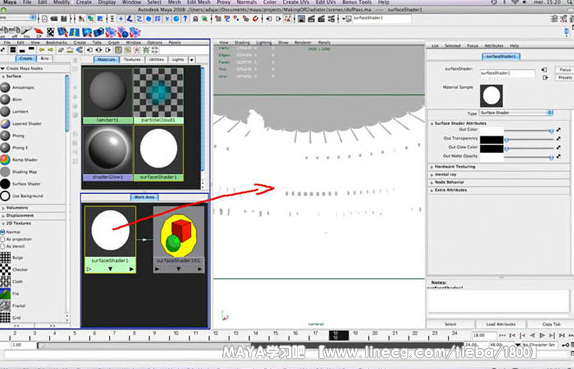Viewport: 574px width, 369px height.
Task: Select the shaderGlow1 material thumbnail
Action: [108, 153]
